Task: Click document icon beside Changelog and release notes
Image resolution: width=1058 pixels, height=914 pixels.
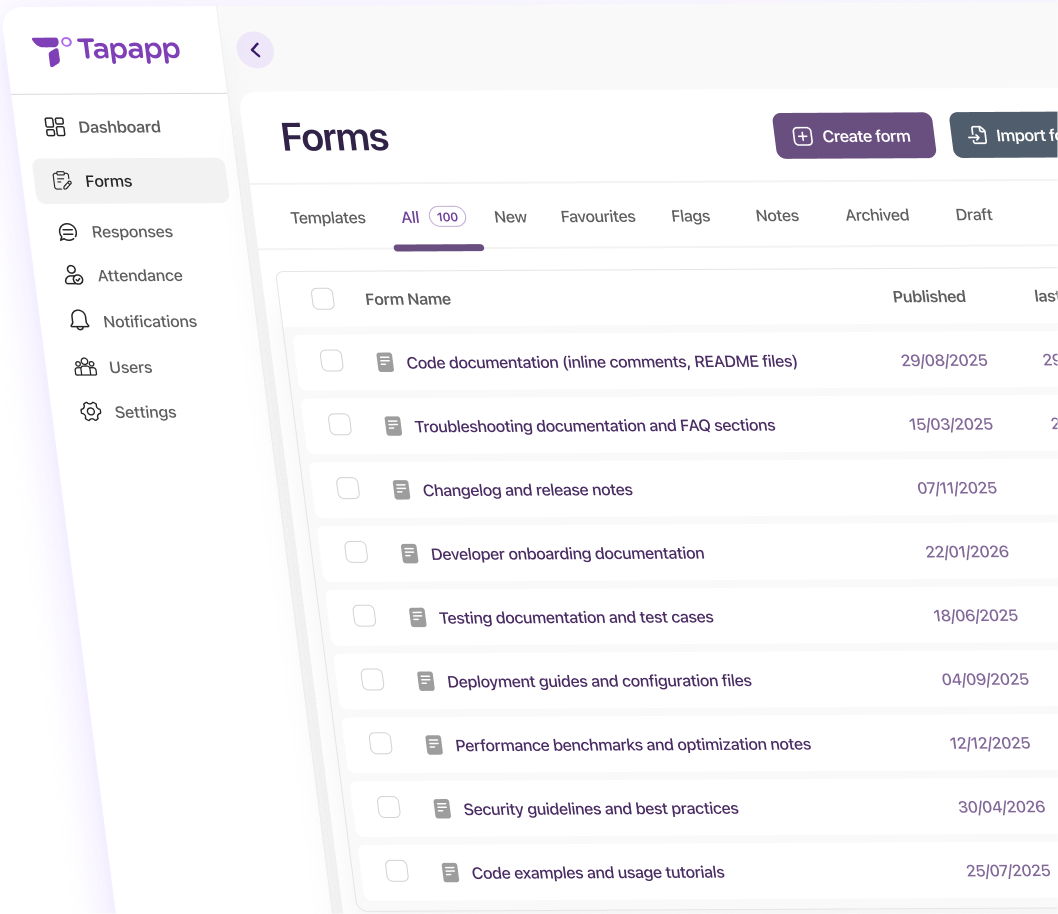Action: (x=401, y=490)
